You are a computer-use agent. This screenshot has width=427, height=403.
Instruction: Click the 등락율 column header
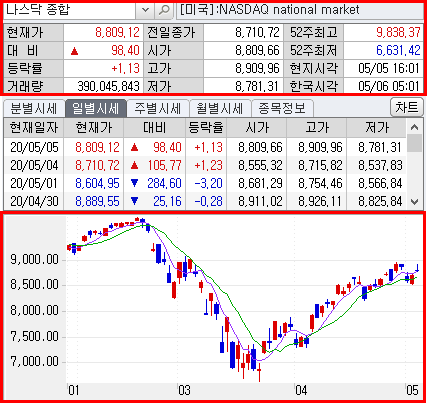click(206, 127)
